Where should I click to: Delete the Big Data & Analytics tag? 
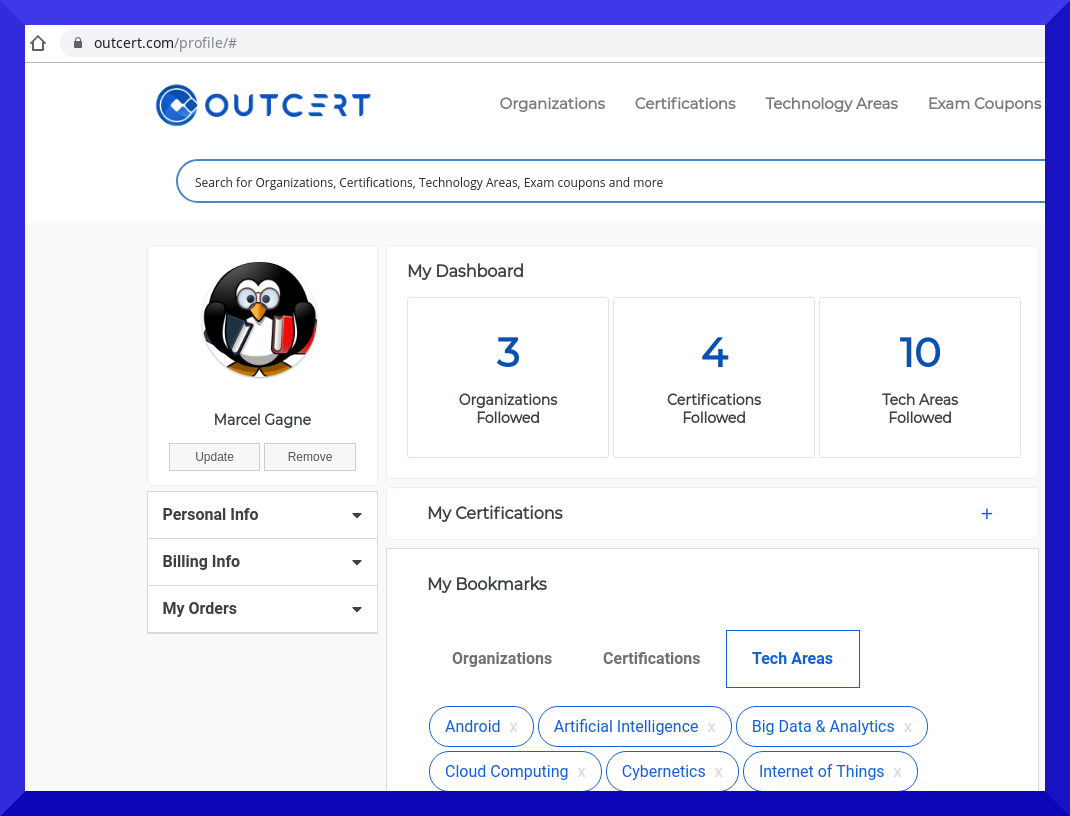[x=908, y=727]
